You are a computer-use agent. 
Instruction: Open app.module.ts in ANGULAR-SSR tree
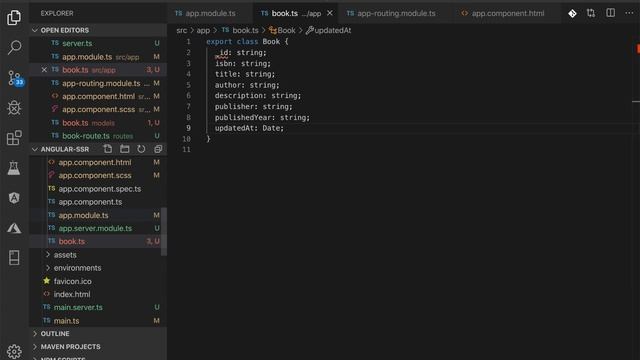coord(96,215)
